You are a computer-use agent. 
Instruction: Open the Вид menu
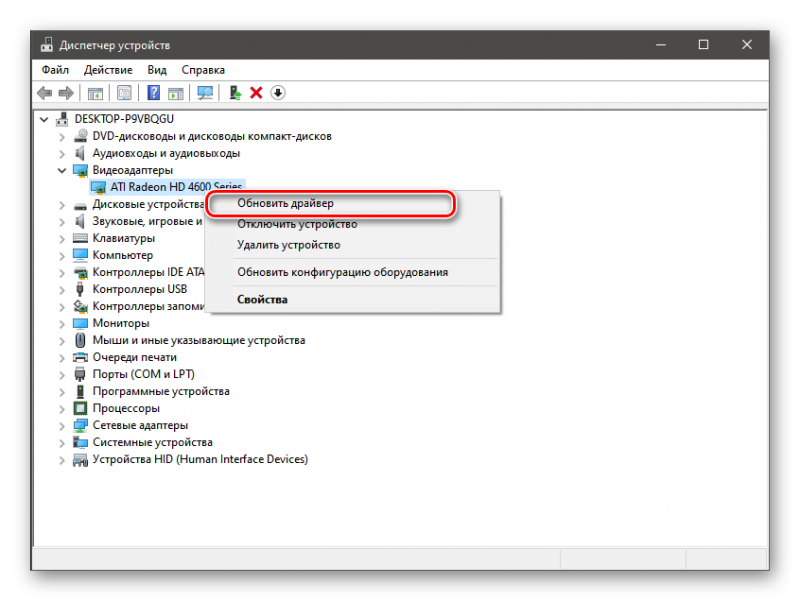(x=157, y=70)
